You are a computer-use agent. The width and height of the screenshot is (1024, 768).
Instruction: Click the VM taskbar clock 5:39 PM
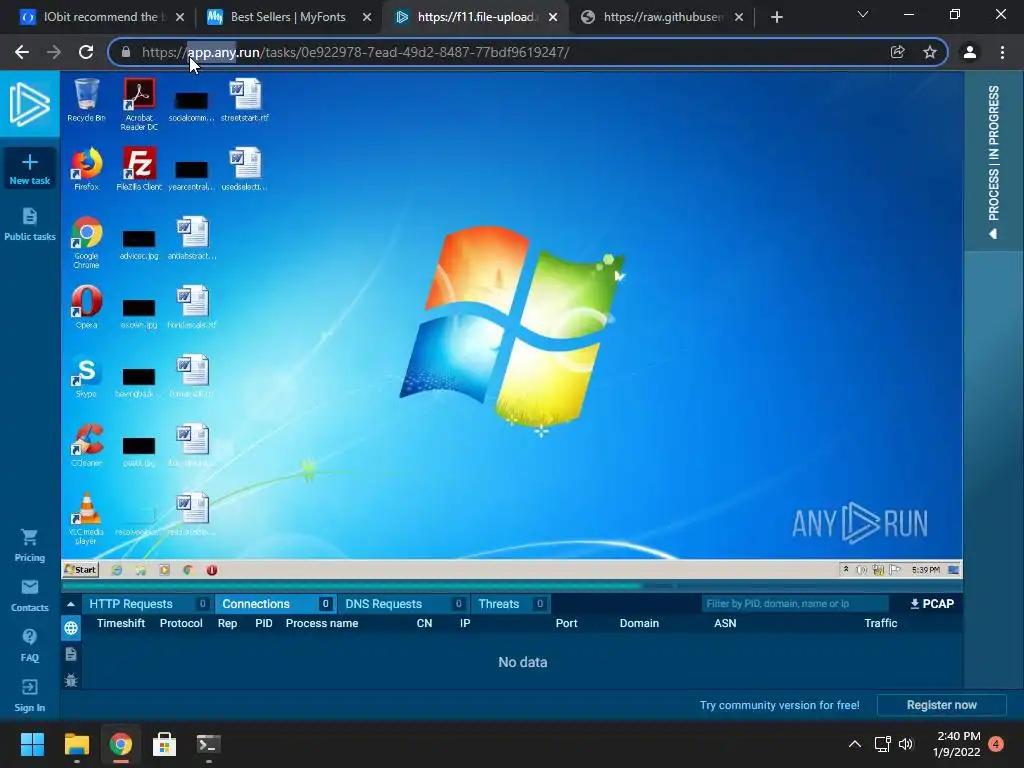pos(925,570)
